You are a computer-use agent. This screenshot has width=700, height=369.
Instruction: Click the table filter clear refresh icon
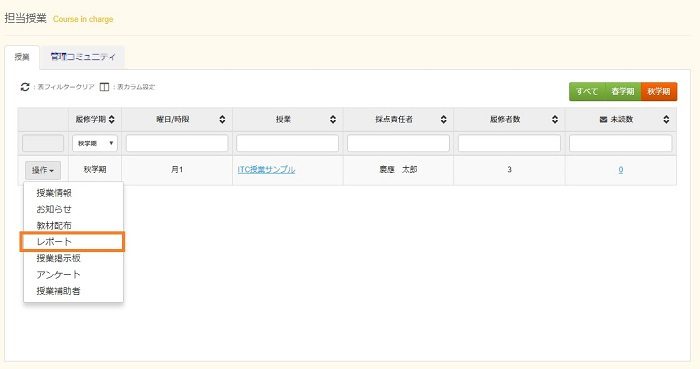25,87
